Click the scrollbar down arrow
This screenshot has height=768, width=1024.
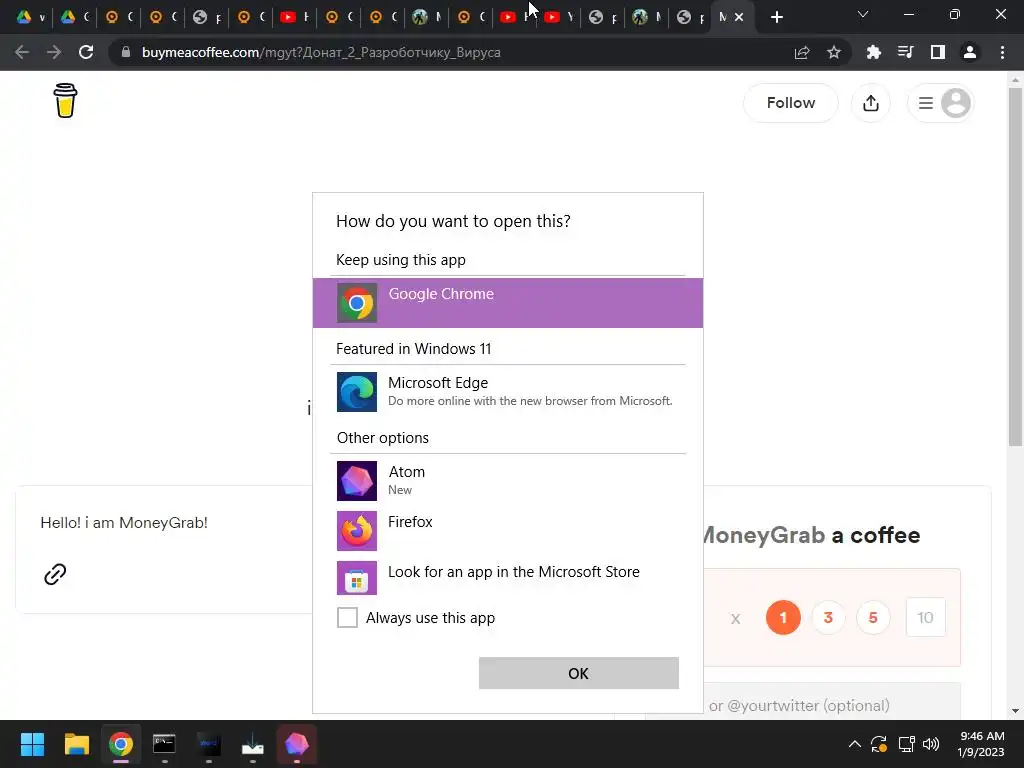[x=1015, y=711]
